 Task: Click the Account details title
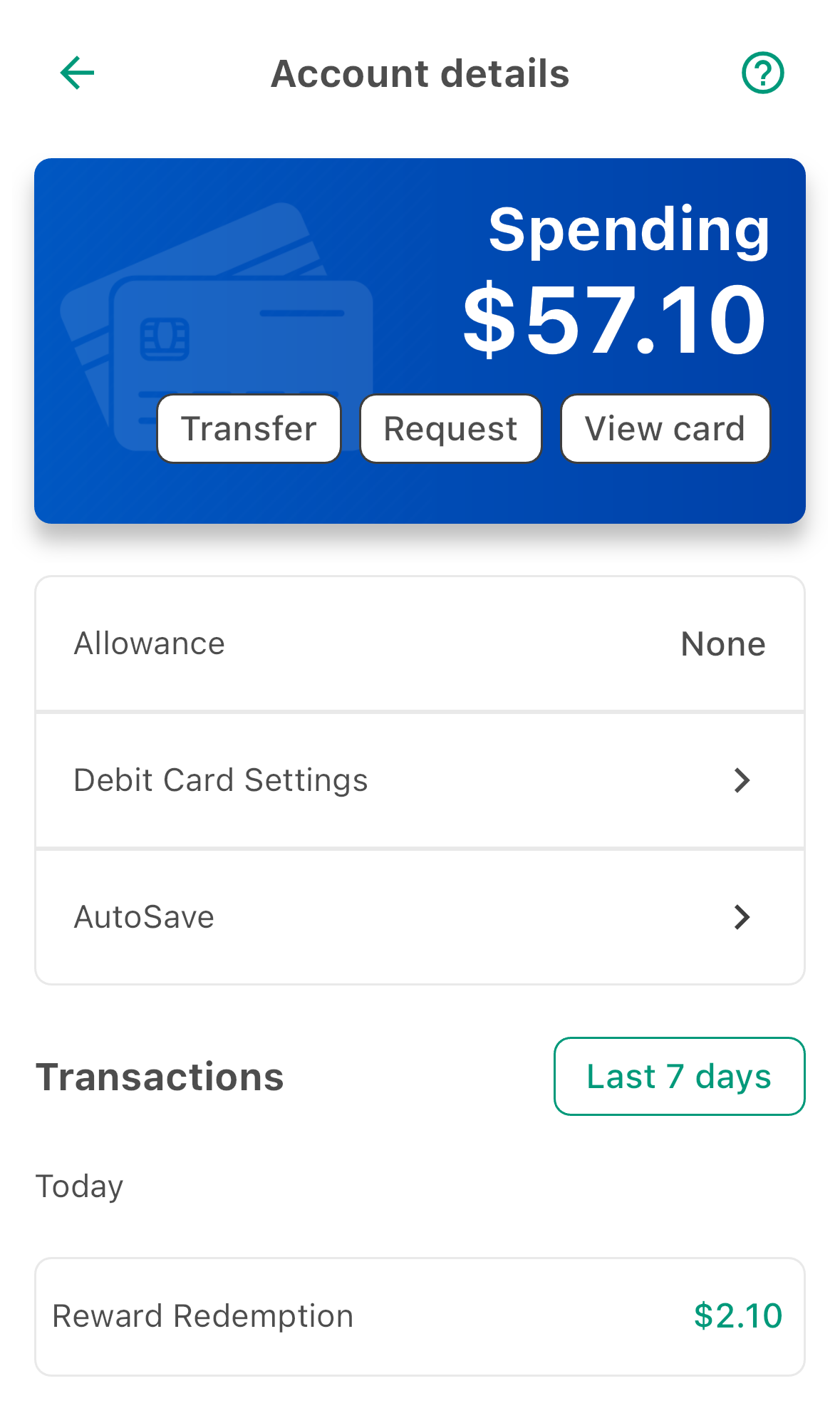pyautogui.click(x=420, y=73)
